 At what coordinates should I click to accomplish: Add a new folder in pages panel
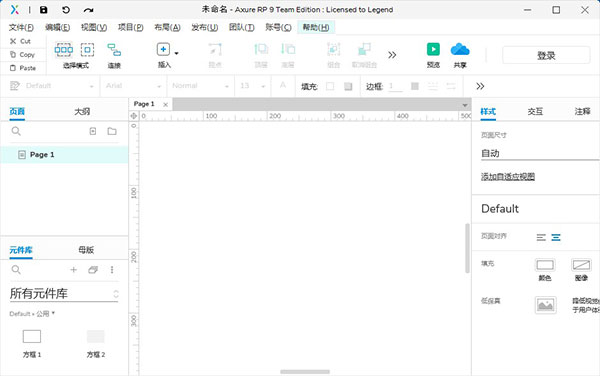[112, 131]
